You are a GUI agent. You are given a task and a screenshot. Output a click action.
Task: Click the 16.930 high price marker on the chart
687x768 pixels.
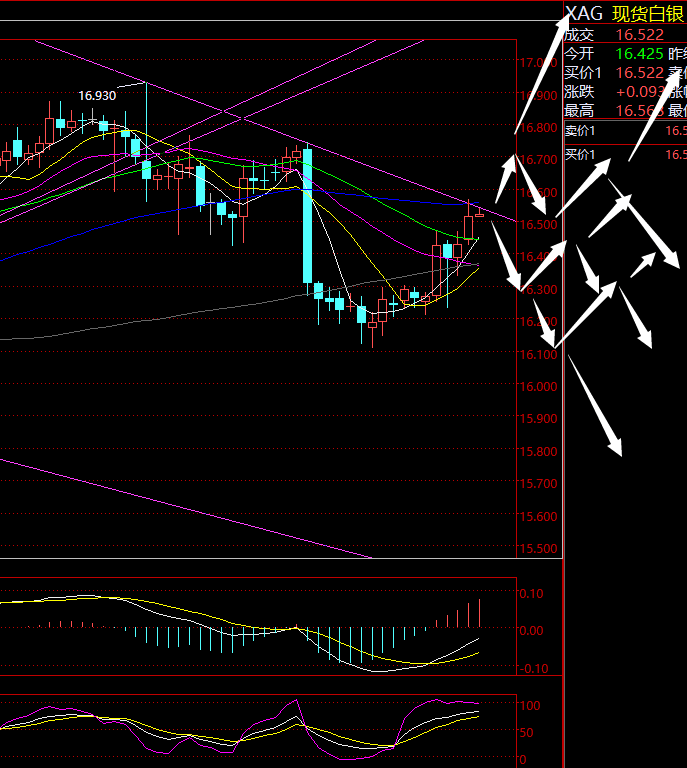97,96
